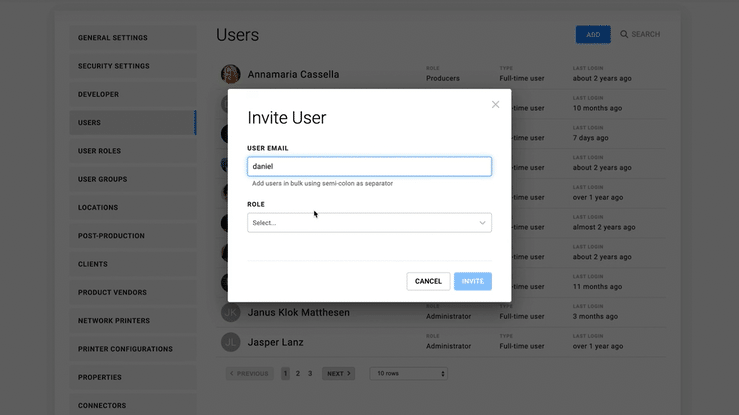Viewport: 739px width, 415px height.
Task: Open Product Vendors in sidebar
Action: [x=133, y=292]
